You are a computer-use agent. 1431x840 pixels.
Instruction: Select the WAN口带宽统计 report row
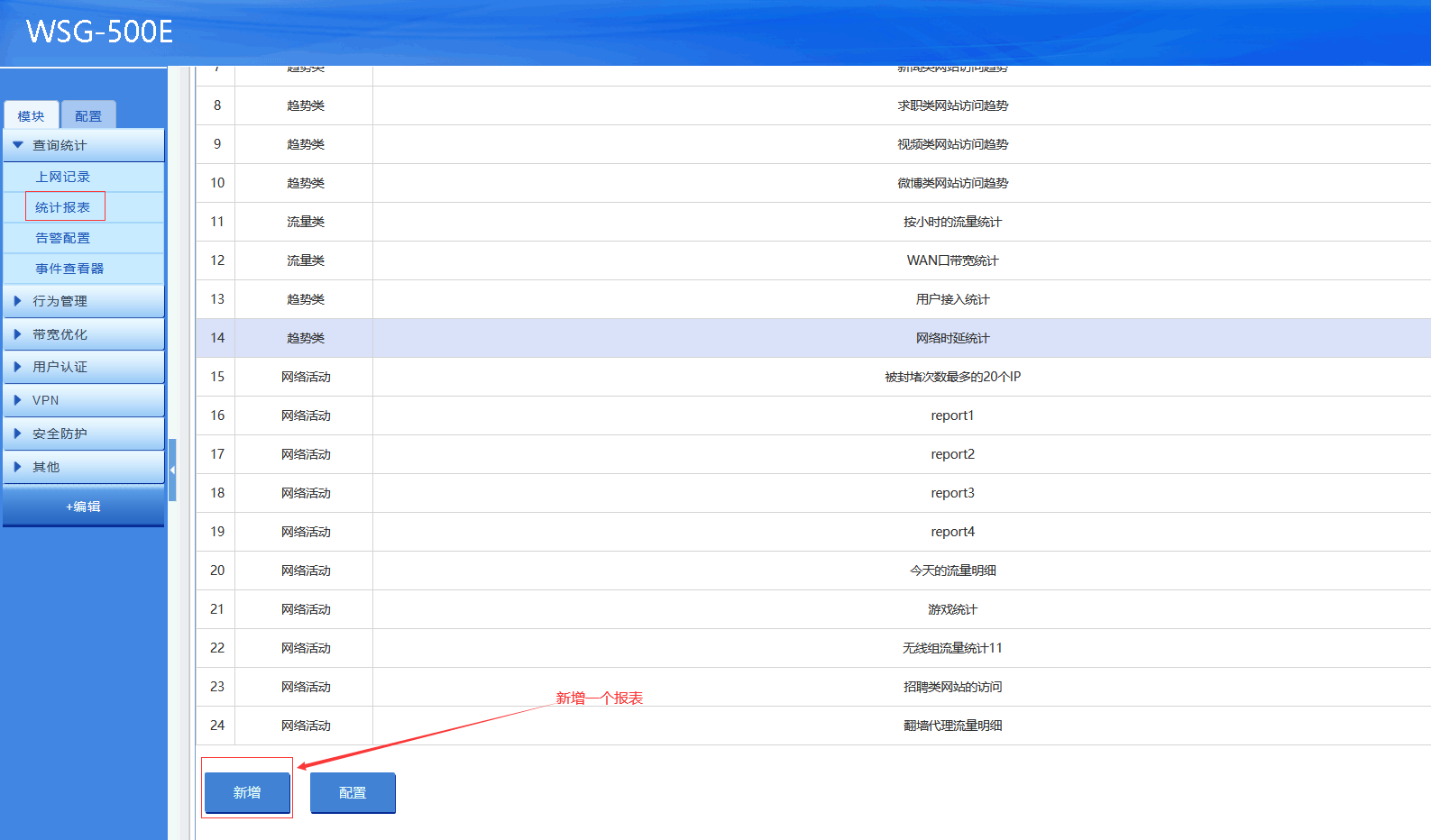(952, 260)
